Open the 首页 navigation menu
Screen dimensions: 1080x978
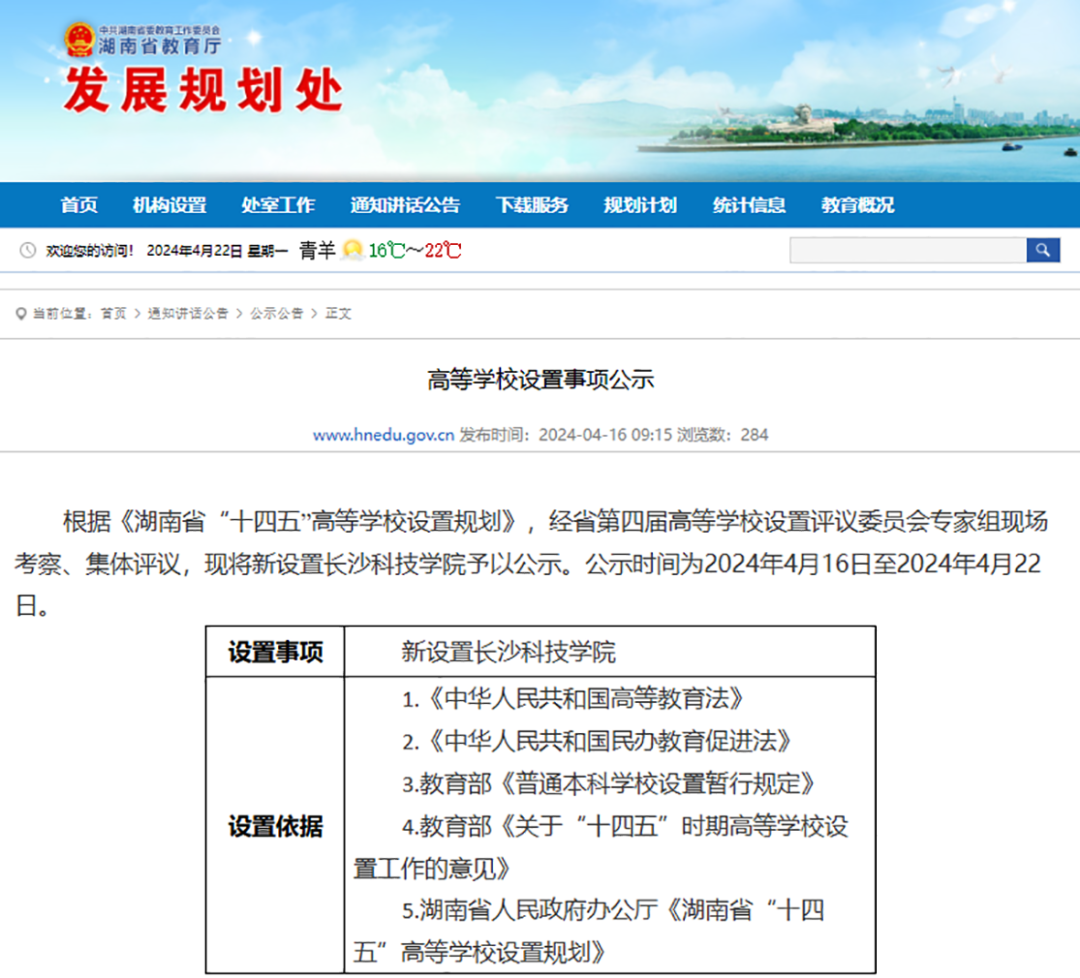[78, 205]
